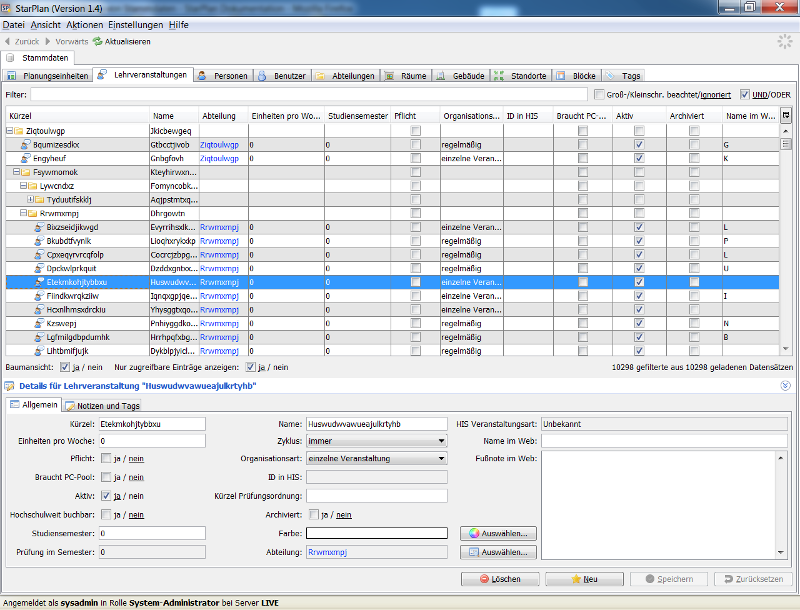800x610 pixels.
Task: Toggle the Archiviert checkbox in details
Action: 314,515
